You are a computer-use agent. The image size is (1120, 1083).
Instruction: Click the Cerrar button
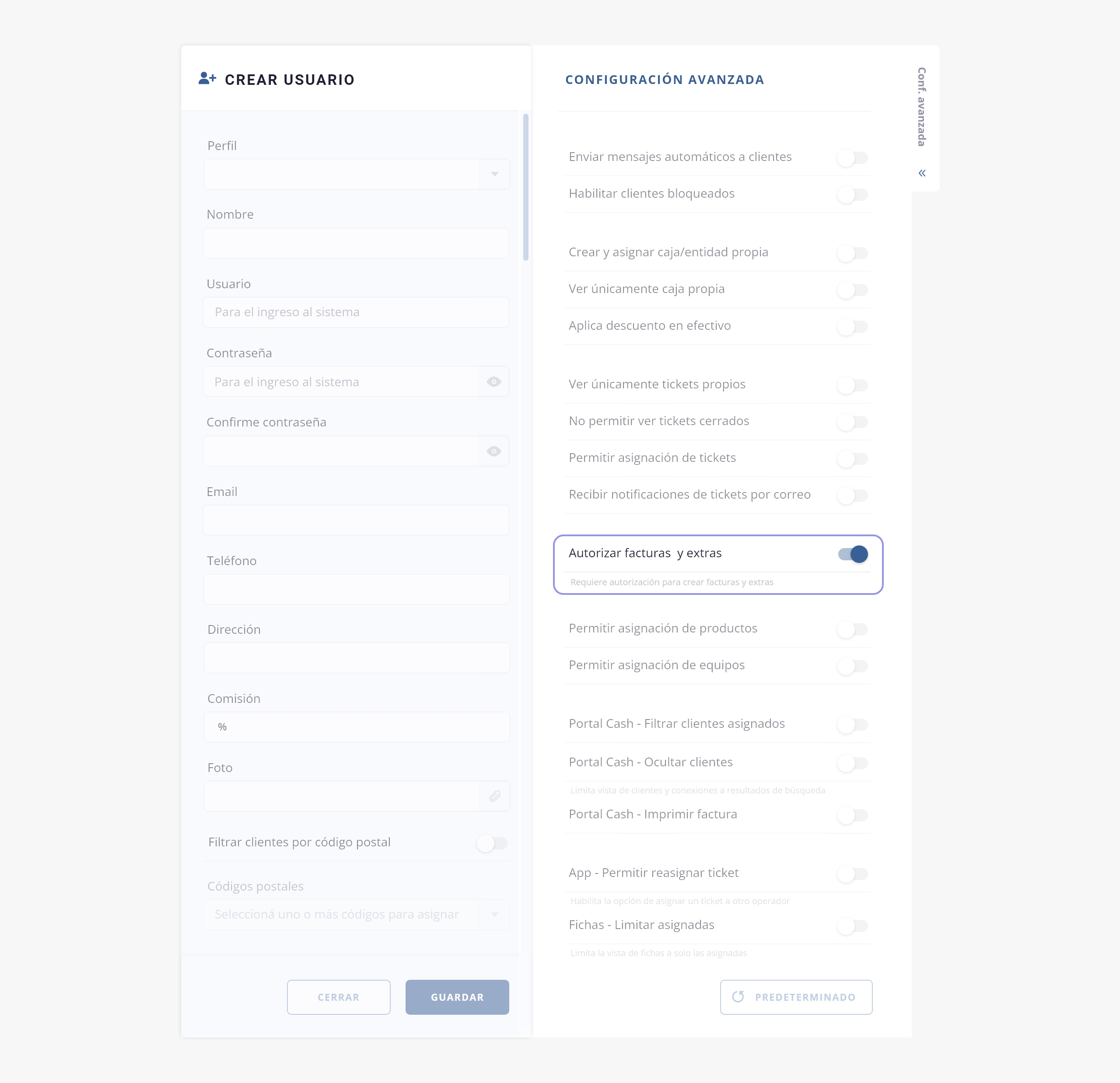point(338,997)
